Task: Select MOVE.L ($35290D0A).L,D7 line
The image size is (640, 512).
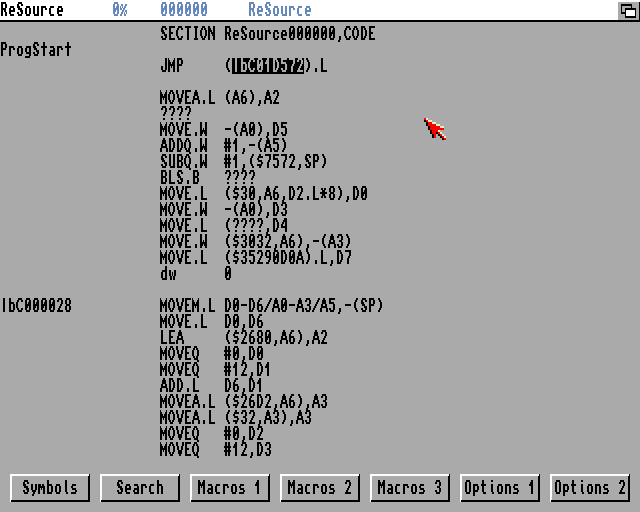Action: tap(256, 258)
